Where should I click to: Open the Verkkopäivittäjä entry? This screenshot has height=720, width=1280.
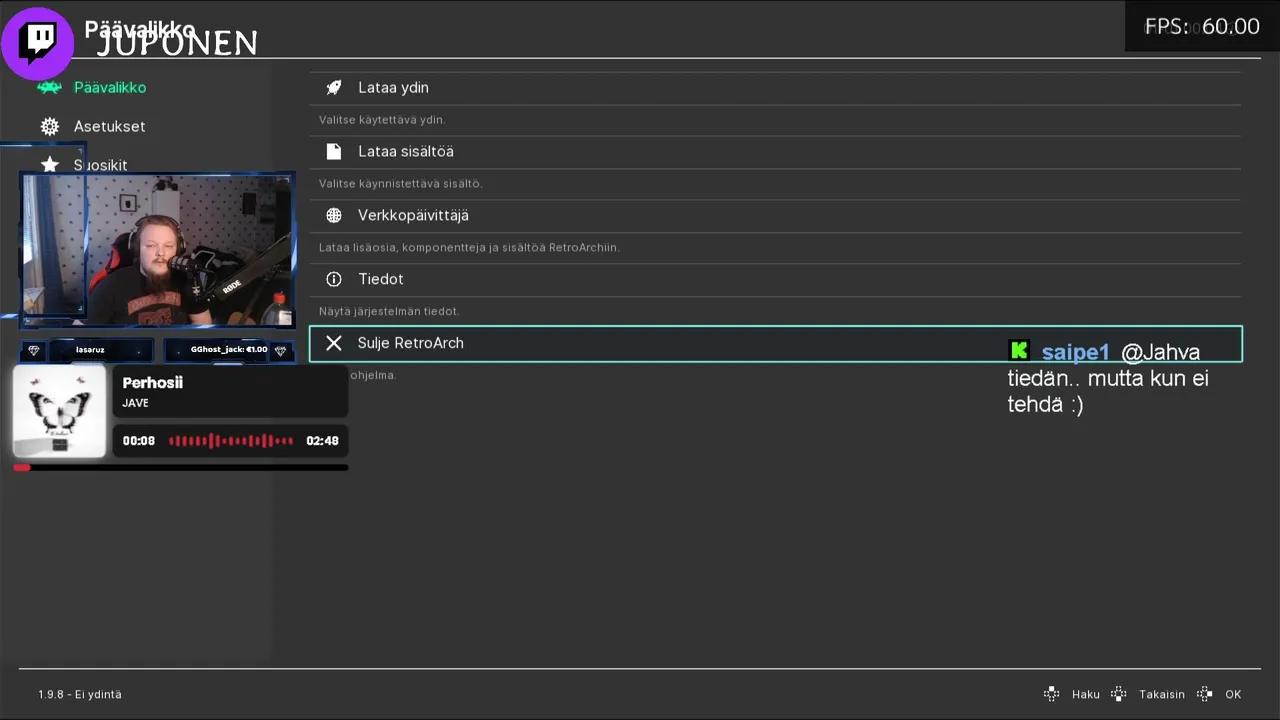coord(775,215)
